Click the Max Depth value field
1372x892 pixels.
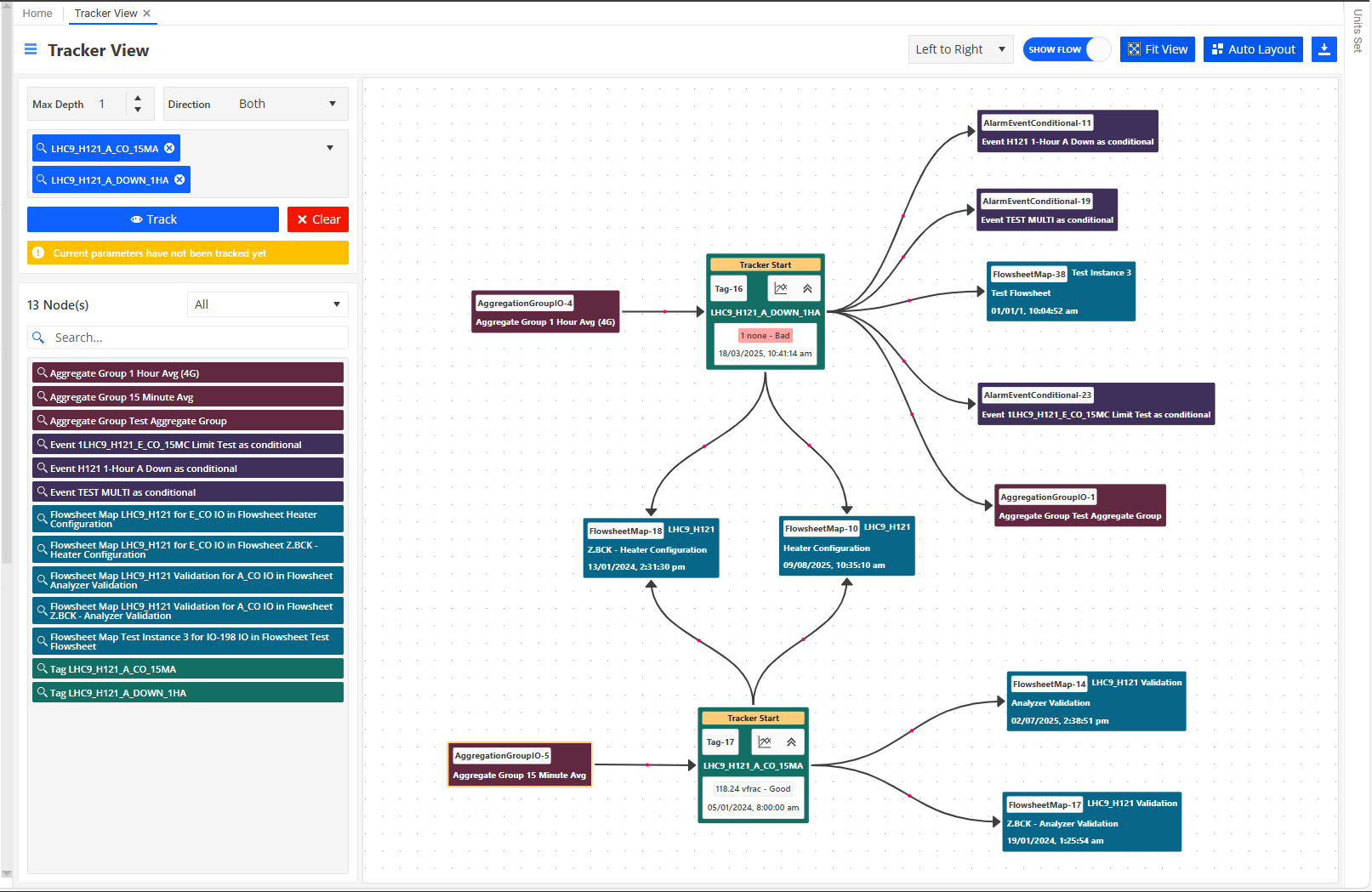tap(109, 104)
